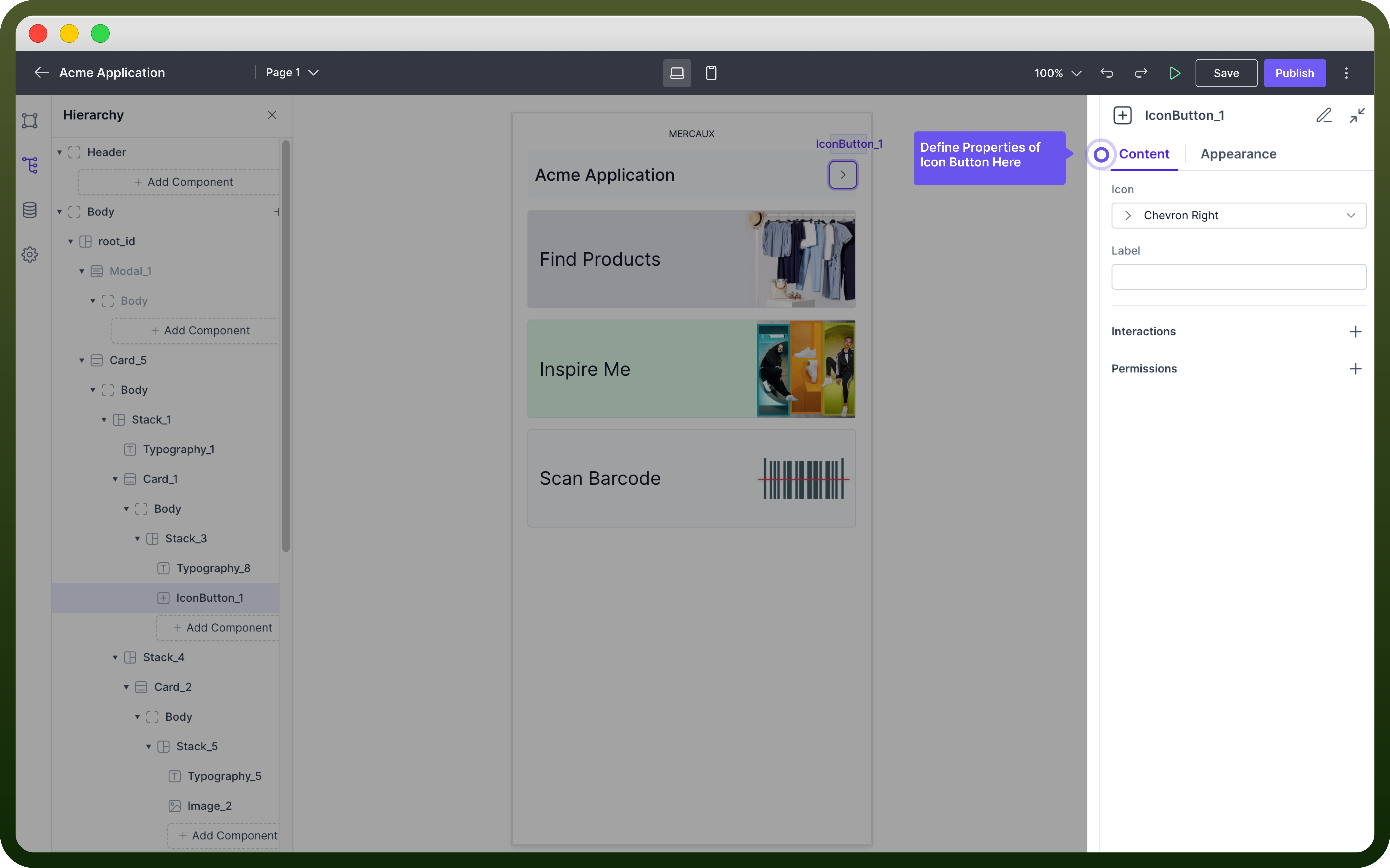Click the MERCAUX text on canvas
The height and width of the screenshot is (868, 1390).
click(691, 134)
